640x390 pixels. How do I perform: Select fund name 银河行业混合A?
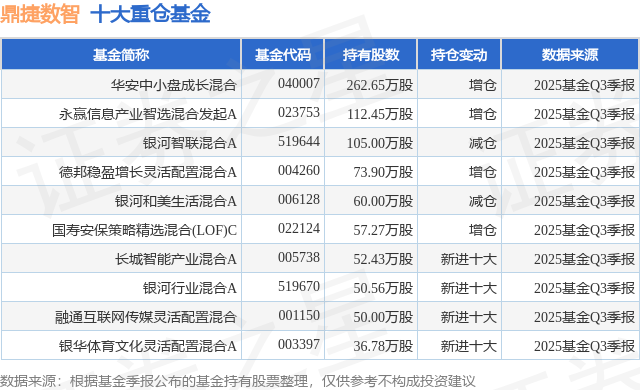[x=190, y=288]
